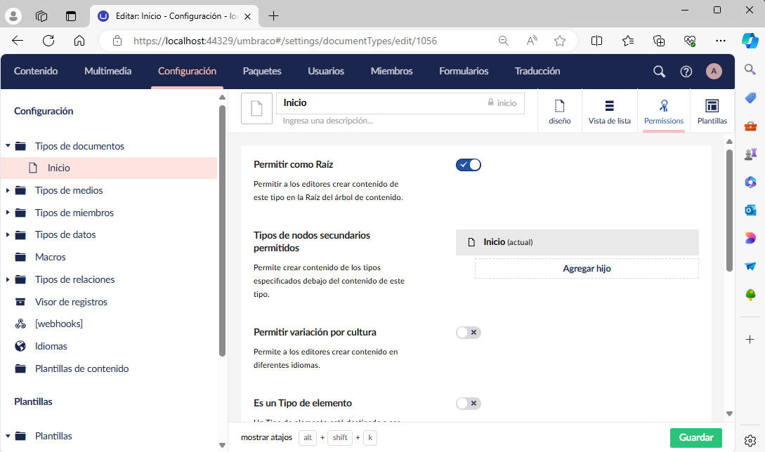Open Copilot icon in Edge sidebar
This screenshot has height=452, width=765.
750,40
